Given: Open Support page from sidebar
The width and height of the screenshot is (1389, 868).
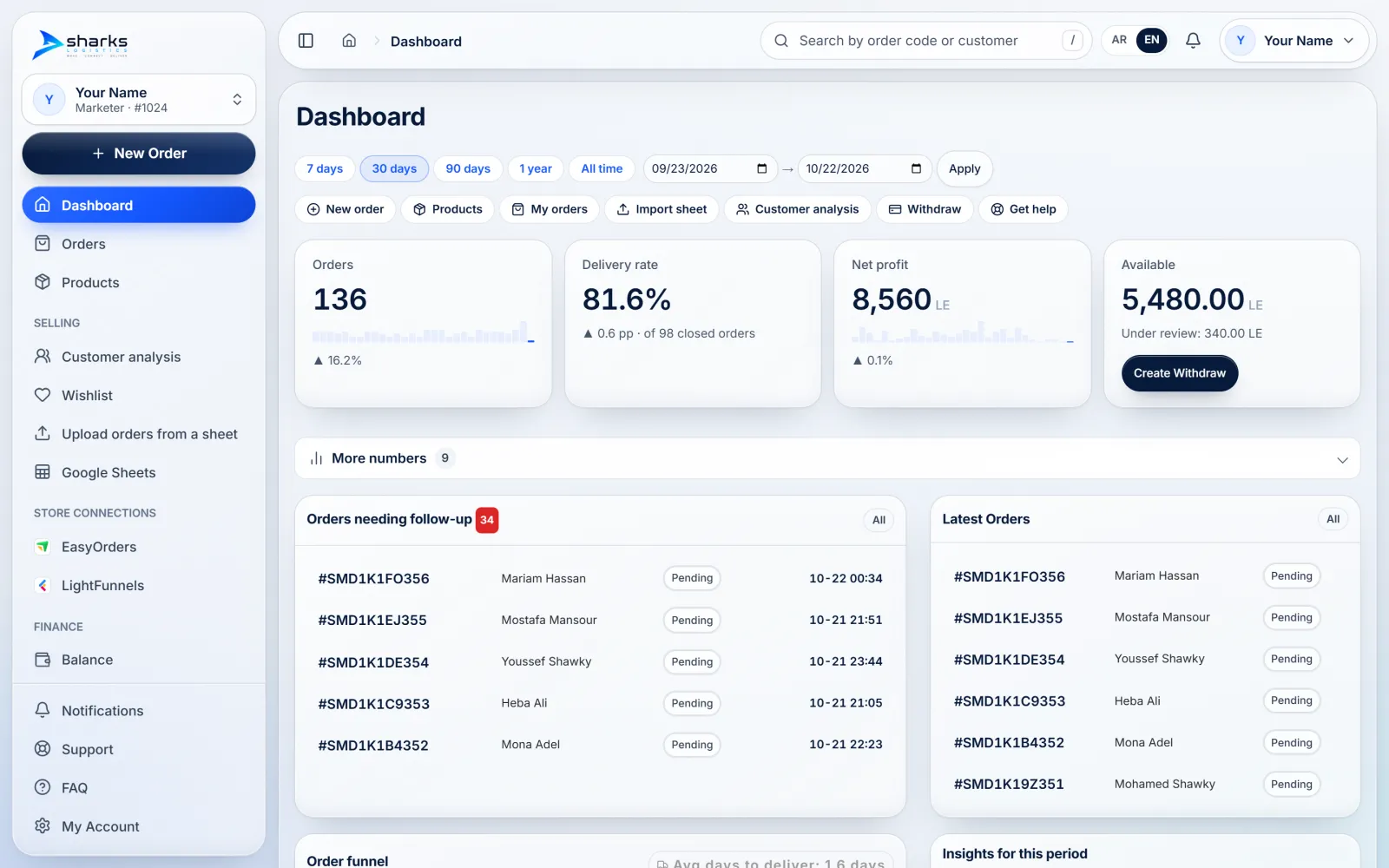Looking at the screenshot, I should point(139,749).
